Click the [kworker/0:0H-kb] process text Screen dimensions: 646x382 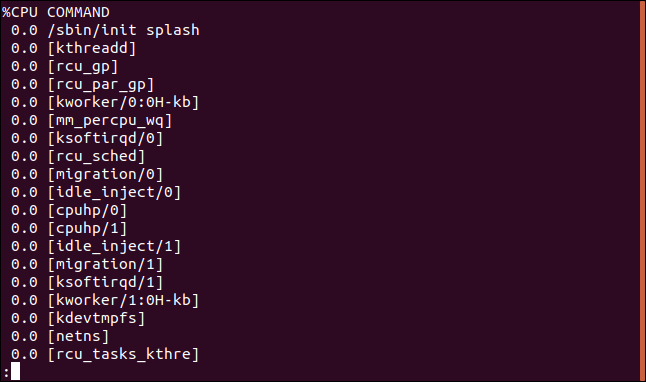(123, 102)
